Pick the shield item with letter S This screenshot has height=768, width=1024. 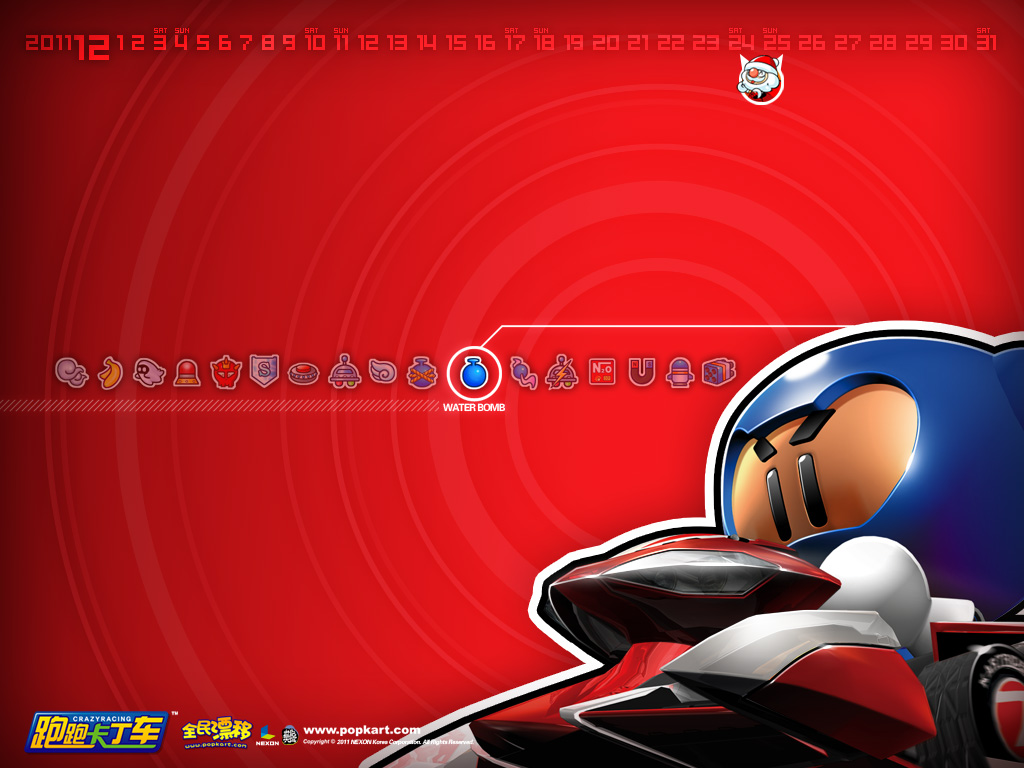(x=263, y=372)
